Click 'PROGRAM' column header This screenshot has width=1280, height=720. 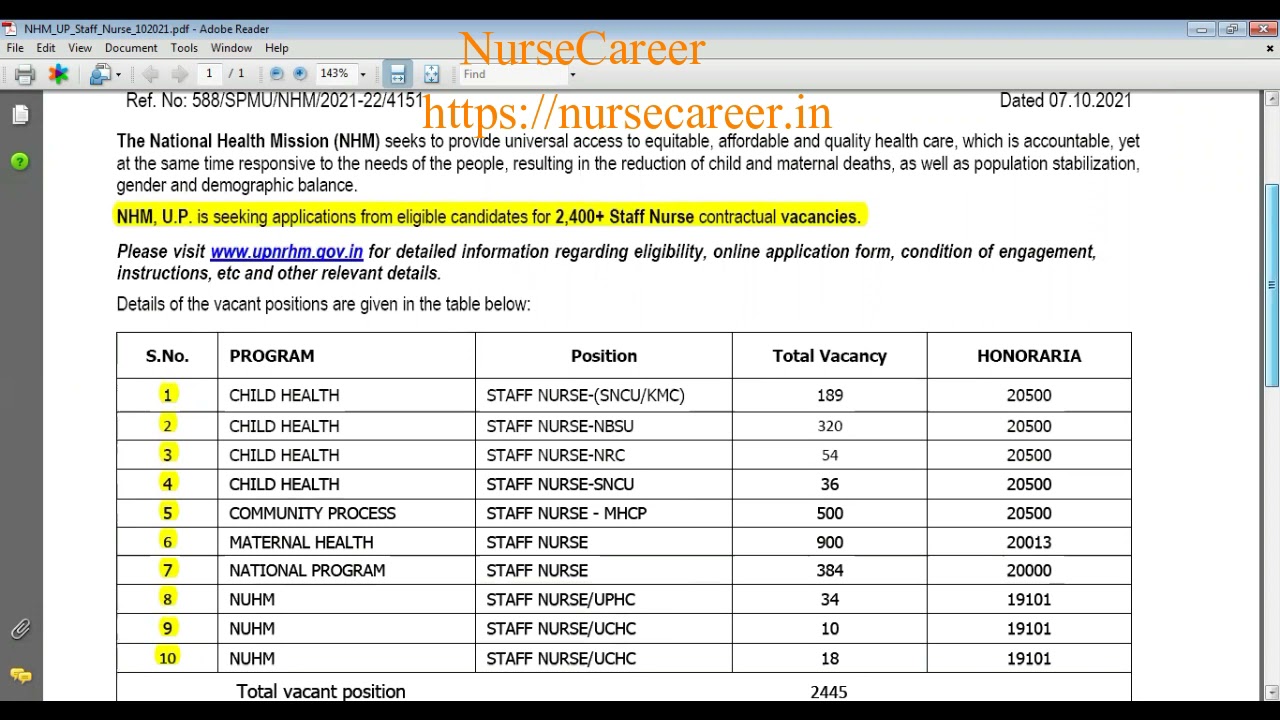click(271, 356)
